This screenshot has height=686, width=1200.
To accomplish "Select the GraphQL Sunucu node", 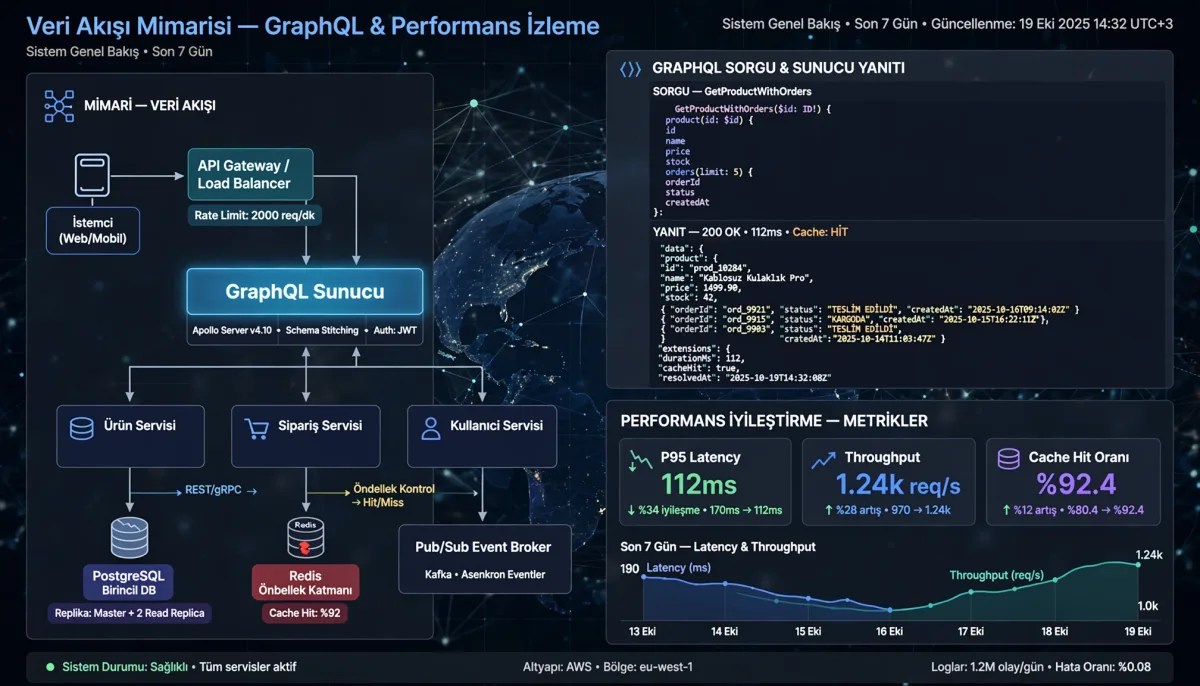I will tap(305, 292).
